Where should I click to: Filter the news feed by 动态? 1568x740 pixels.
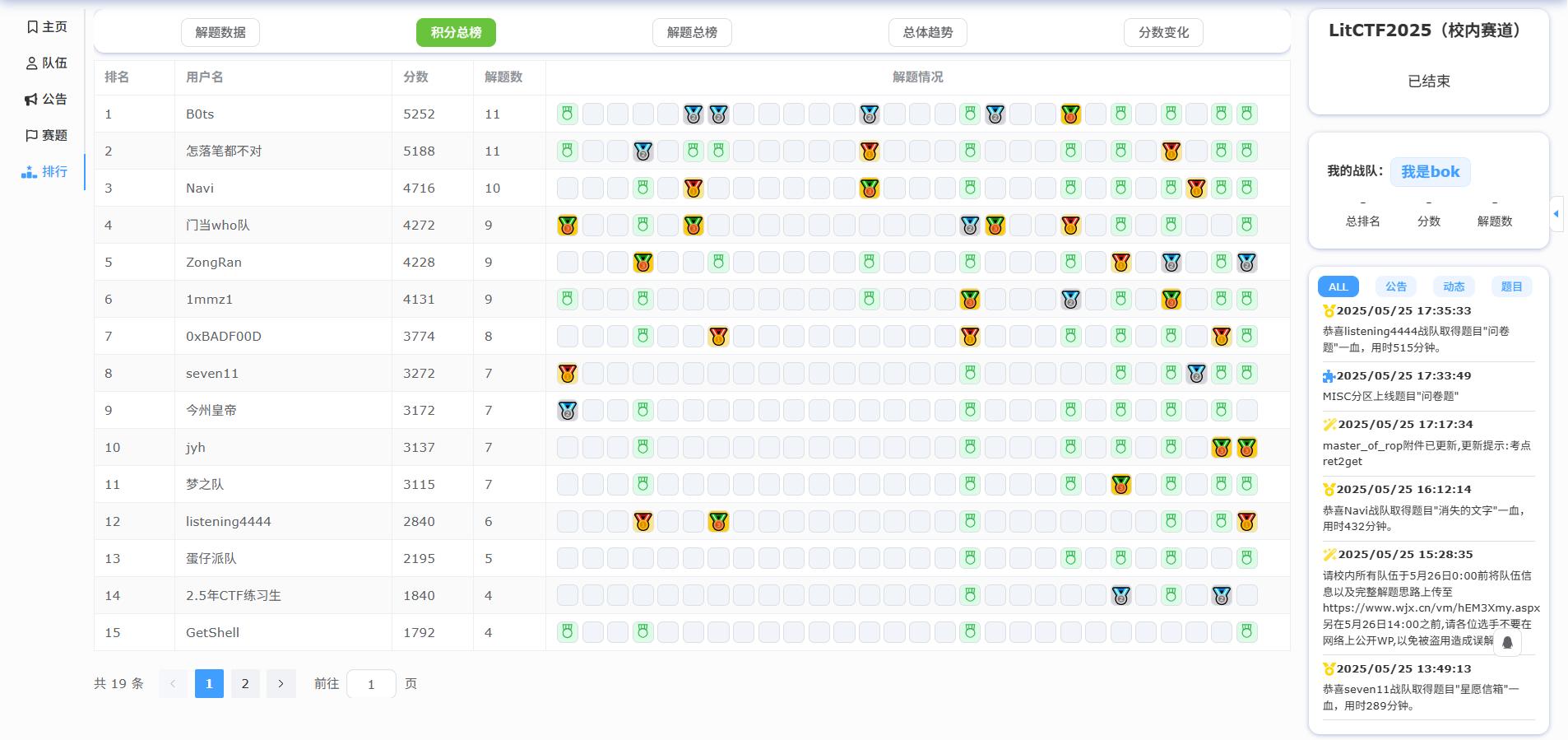[x=1454, y=286]
